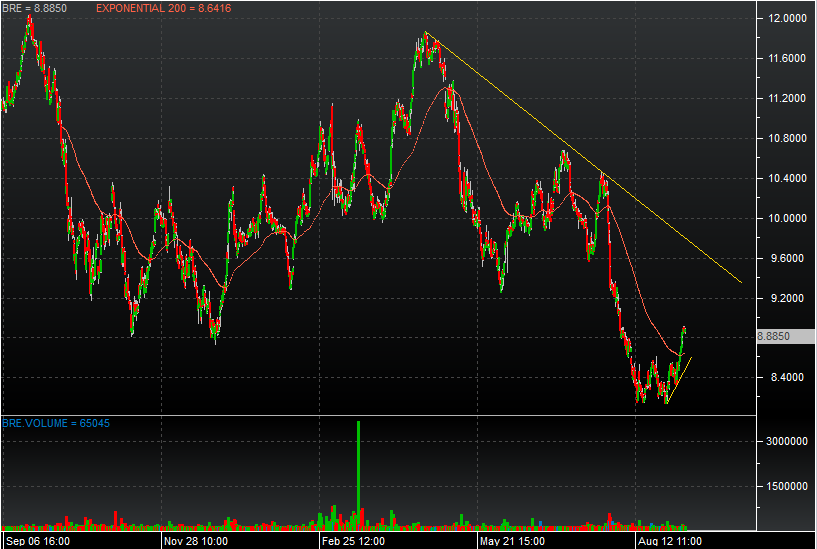The width and height of the screenshot is (817, 549).
Task: Click the 10.4000 price axis label
Action: click(x=787, y=178)
